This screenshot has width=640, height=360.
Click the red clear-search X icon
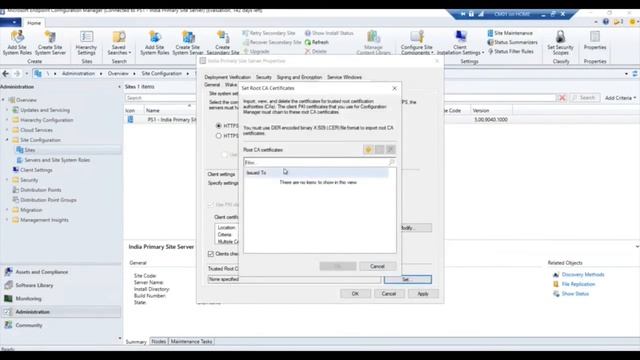click(562, 98)
